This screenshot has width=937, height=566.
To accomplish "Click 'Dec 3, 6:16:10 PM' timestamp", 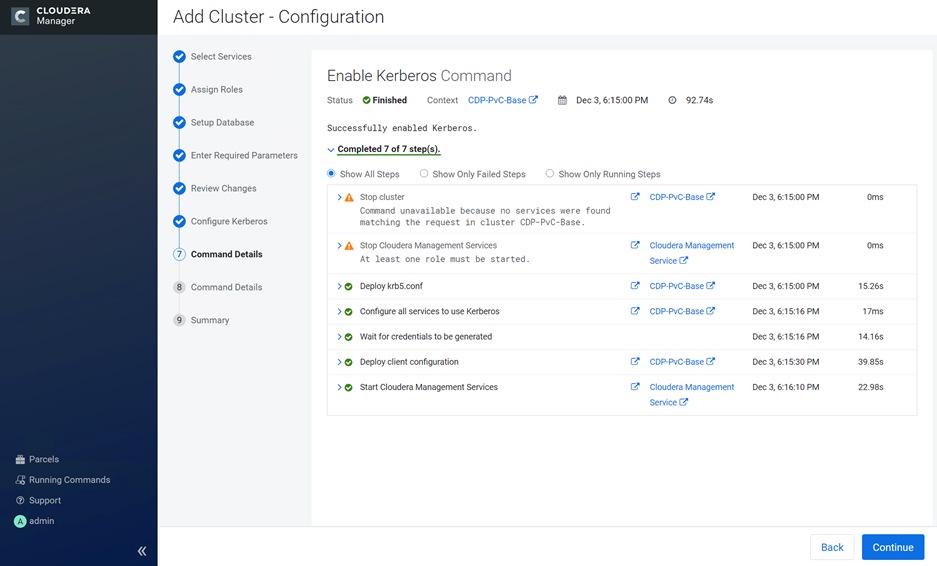I will [785, 387].
